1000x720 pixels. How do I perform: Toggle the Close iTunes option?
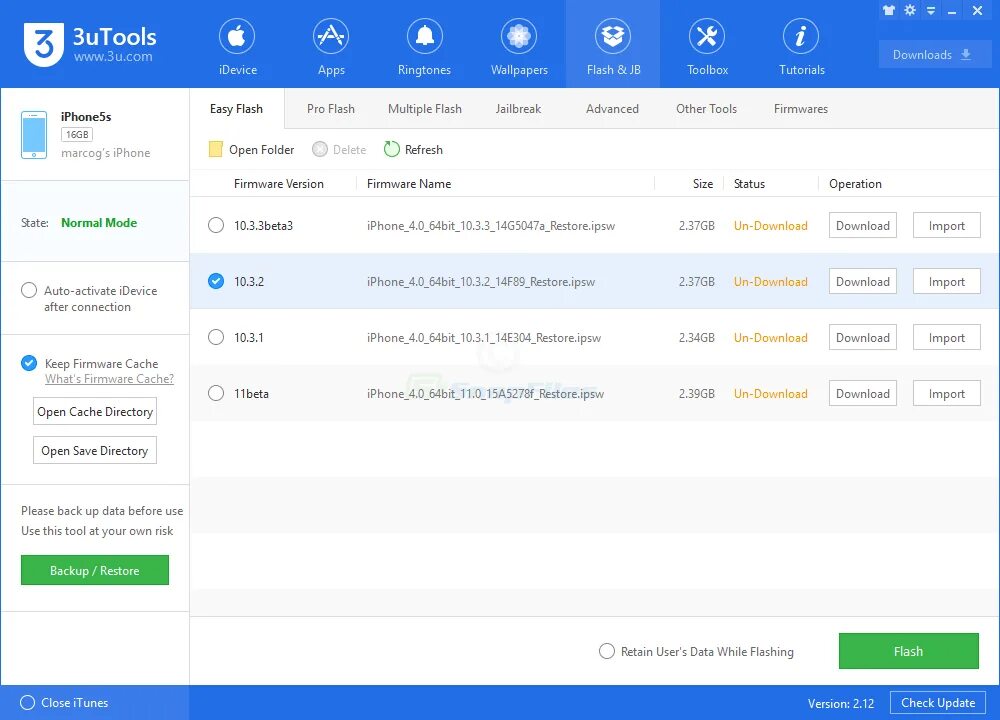[x=27, y=703]
